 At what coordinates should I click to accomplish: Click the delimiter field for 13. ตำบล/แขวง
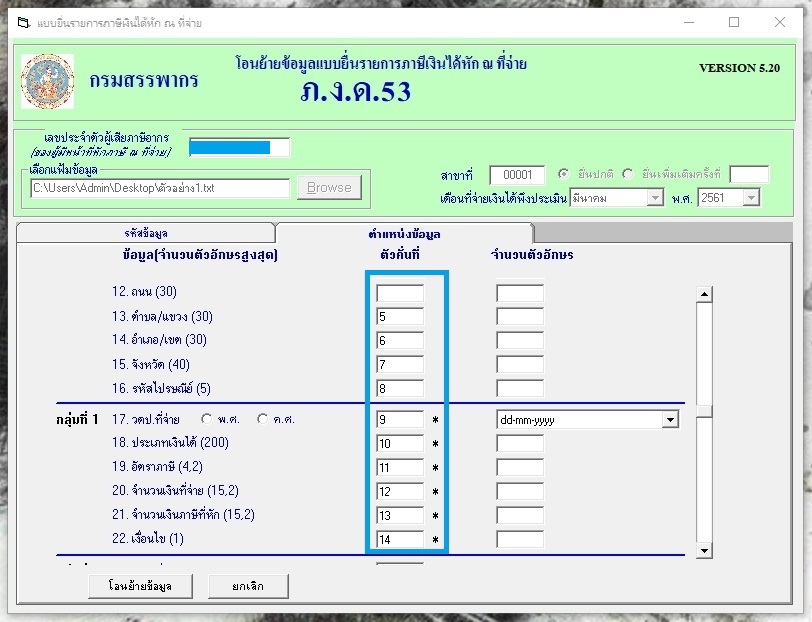[400, 316]
